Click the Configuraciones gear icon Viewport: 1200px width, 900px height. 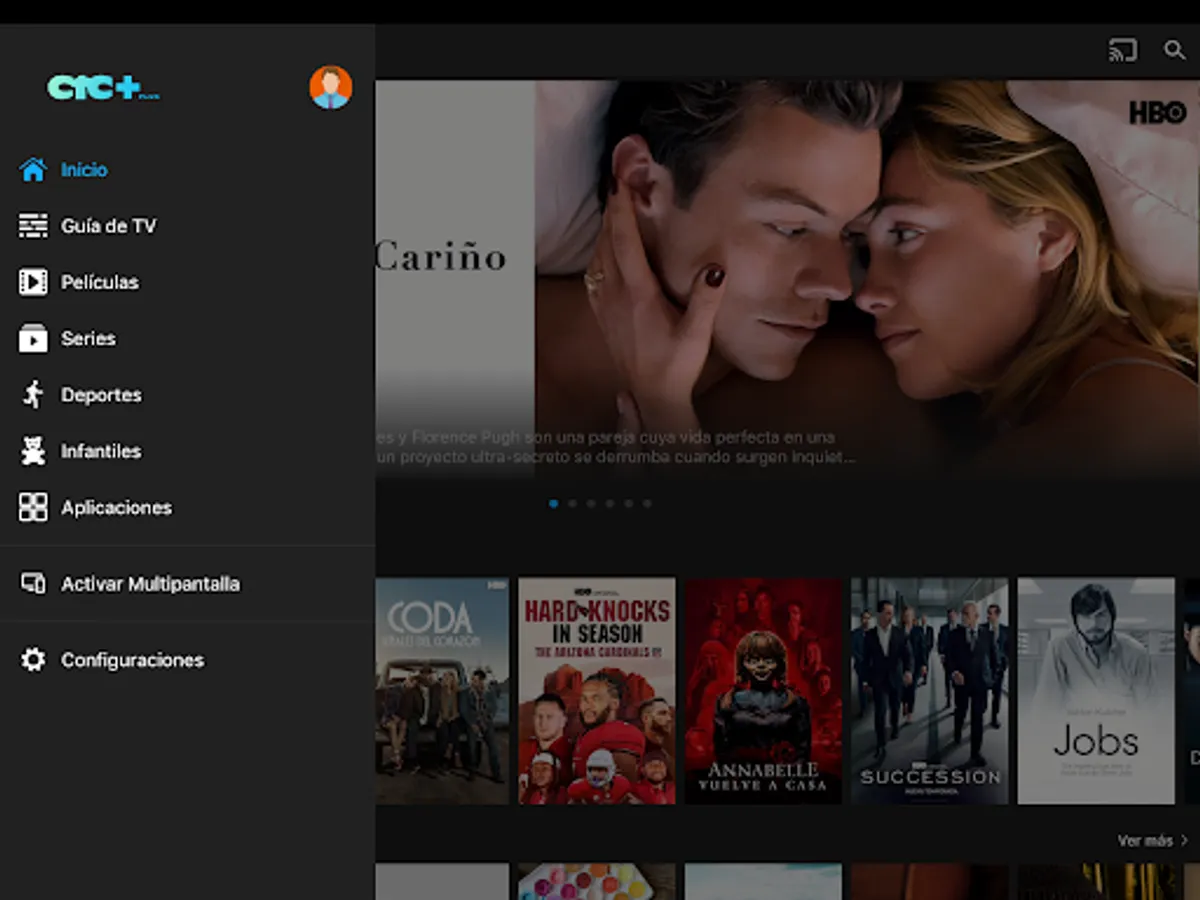click(x=33, y=660)
